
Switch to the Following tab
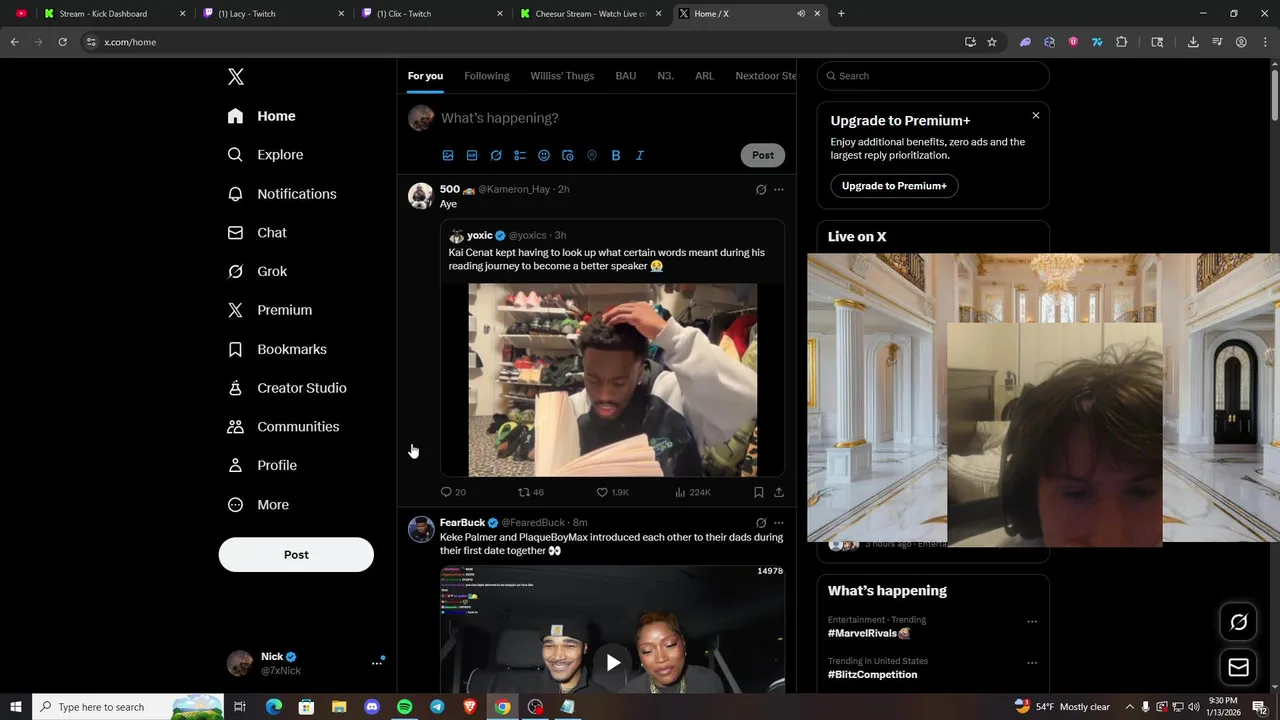coord(487,76)
